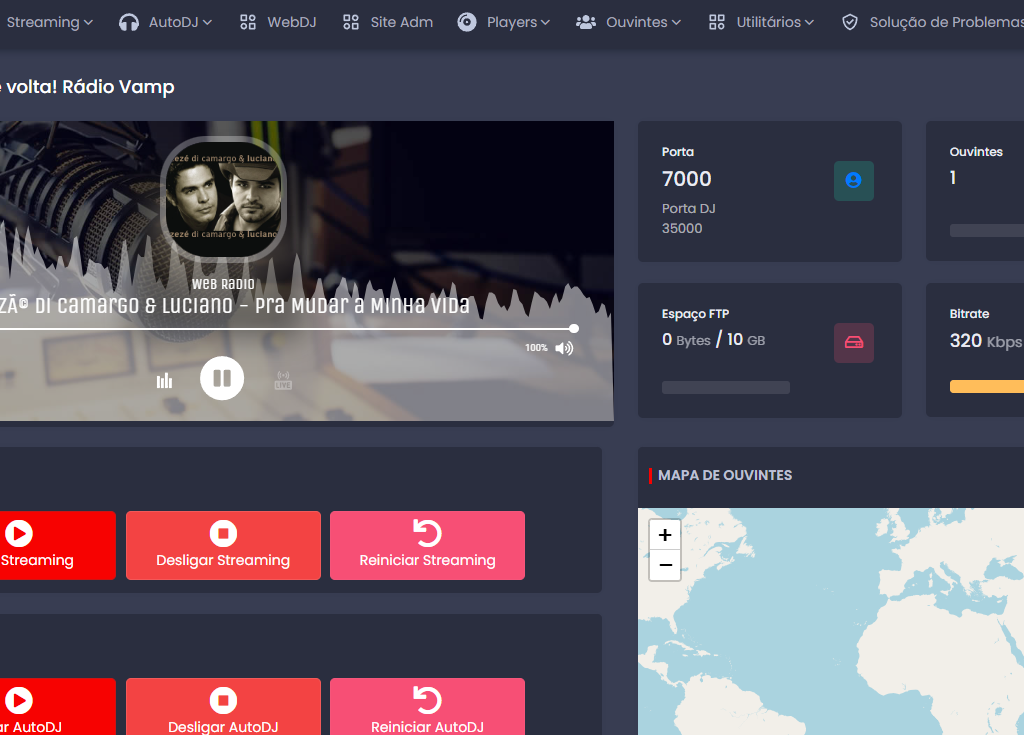Click the MAPA DE OUVINTES heading
Viewport: 1024px width, 735px height.
(725, 476)
